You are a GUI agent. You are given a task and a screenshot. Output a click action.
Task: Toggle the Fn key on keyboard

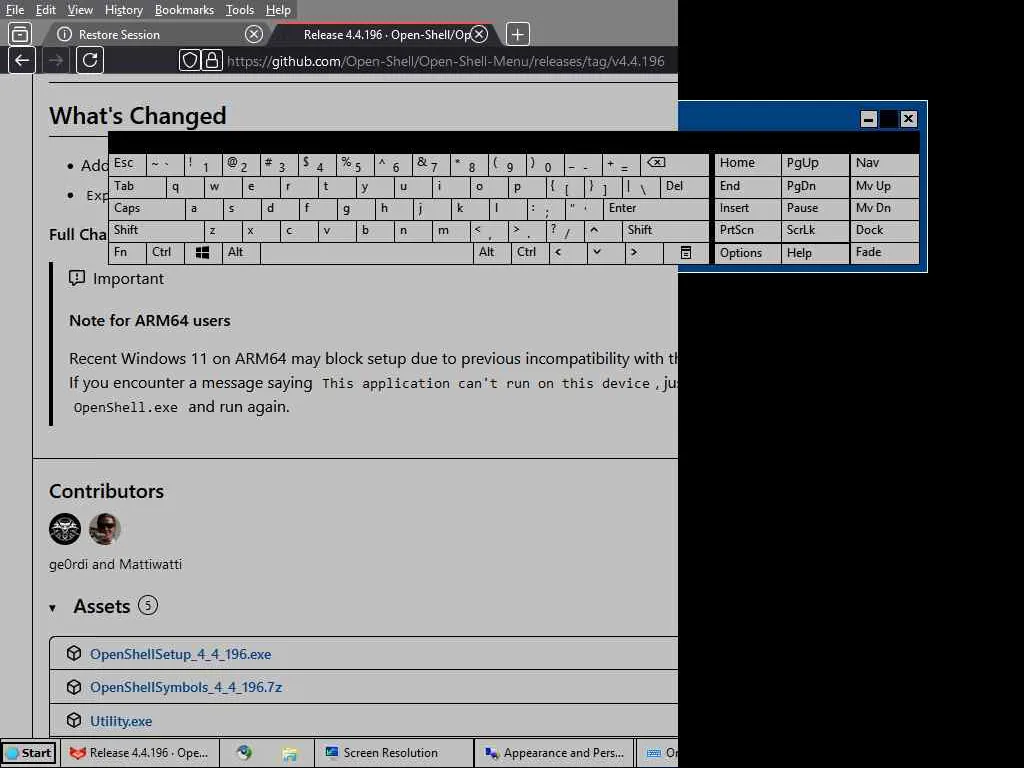(127, 253)
